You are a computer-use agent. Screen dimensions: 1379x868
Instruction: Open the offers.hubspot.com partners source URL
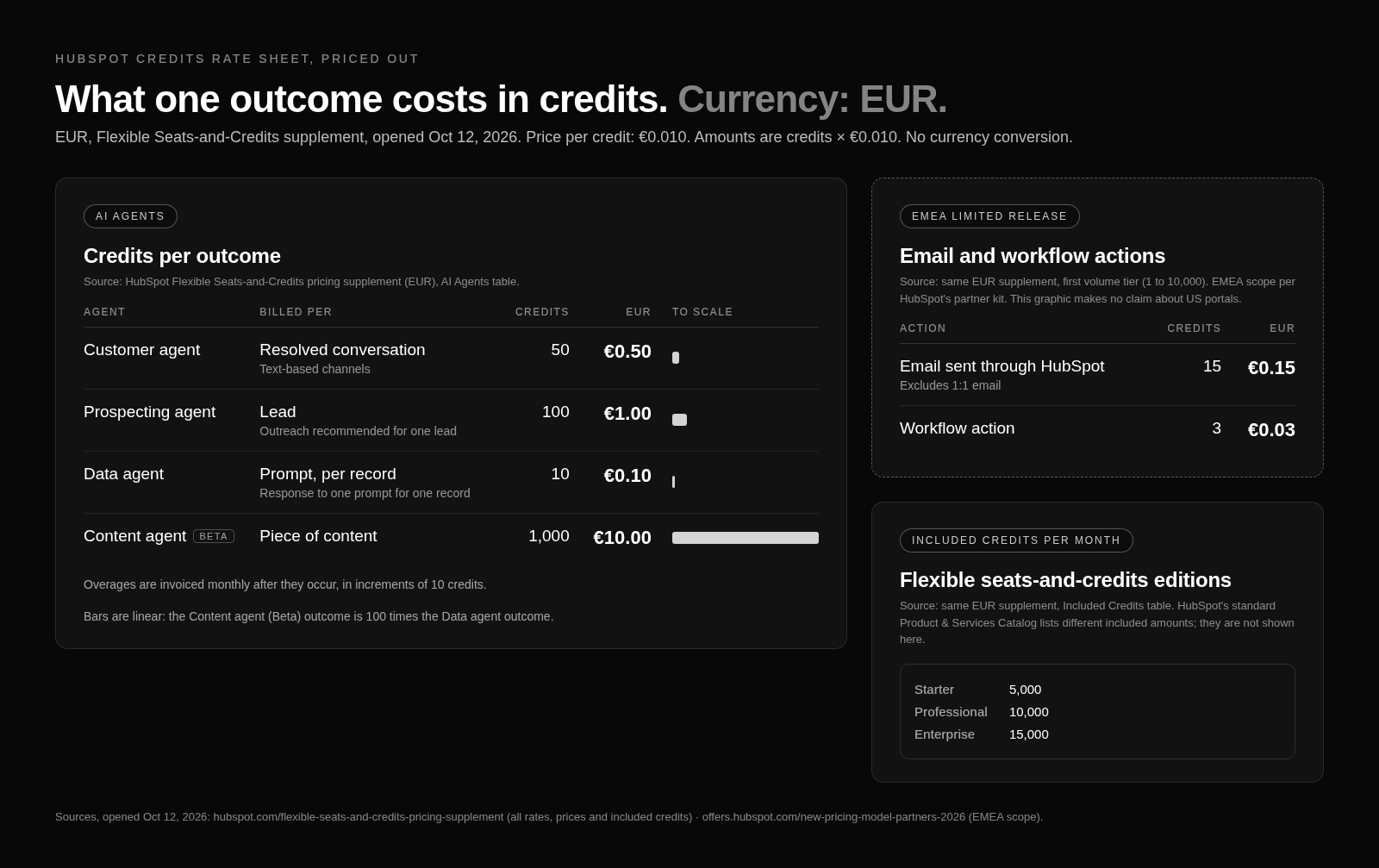[x=833, y=817]
